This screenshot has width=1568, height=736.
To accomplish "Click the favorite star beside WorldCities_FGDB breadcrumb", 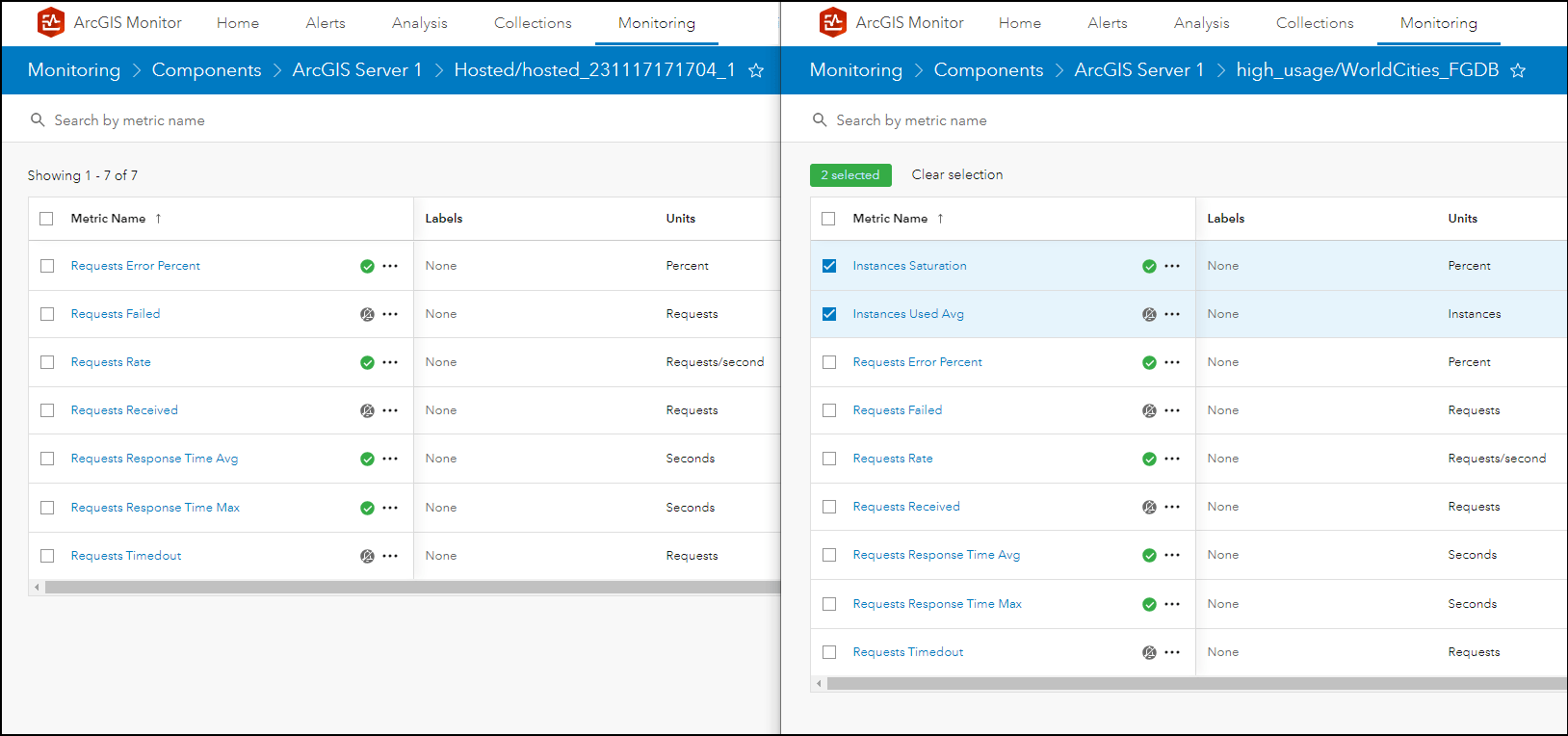I will click(1518, 70).
